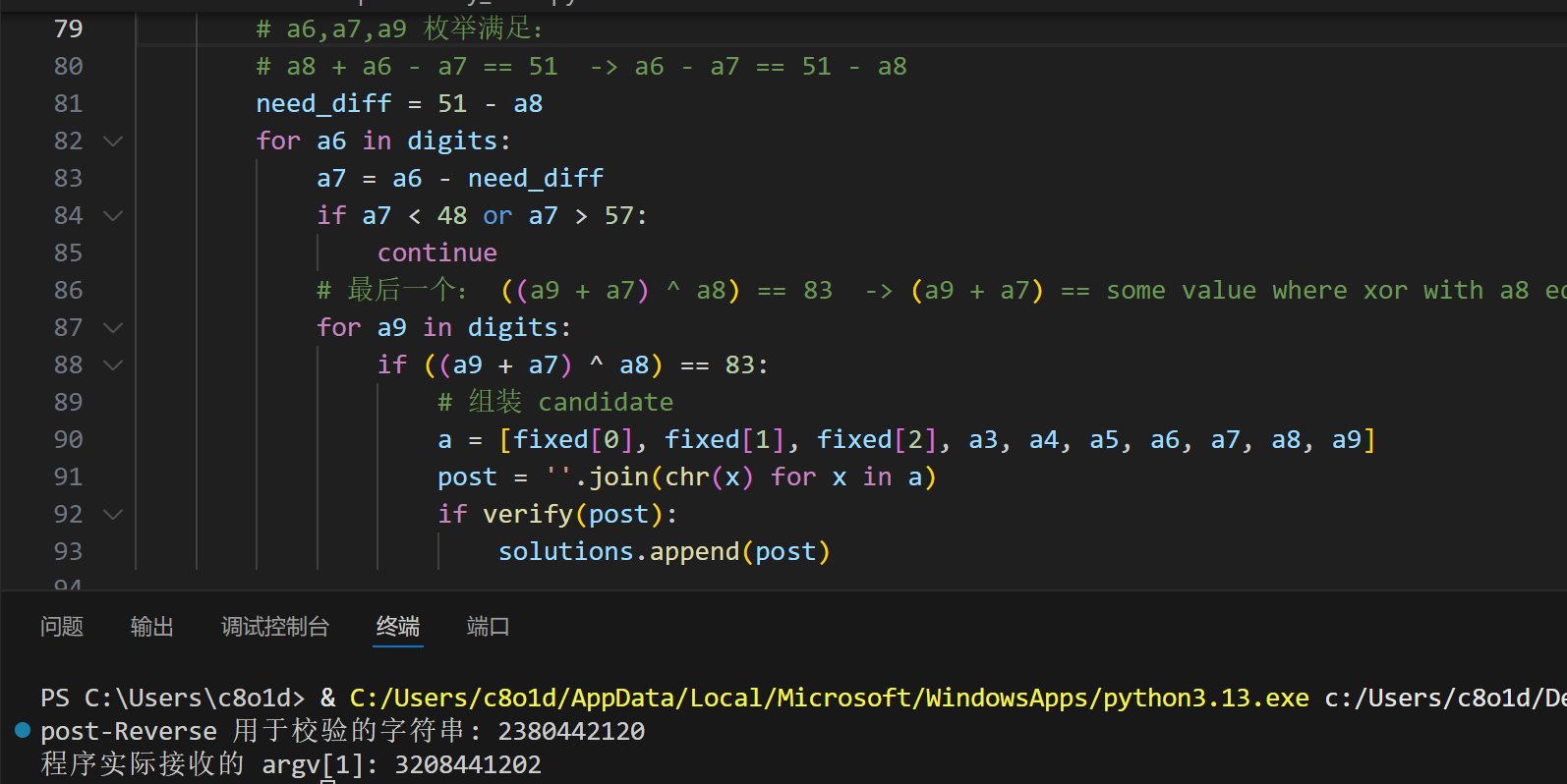This screenshot has height=784, width=1567.
Task: Place cursor on the verify function call
Action: [x=527, y=515]
